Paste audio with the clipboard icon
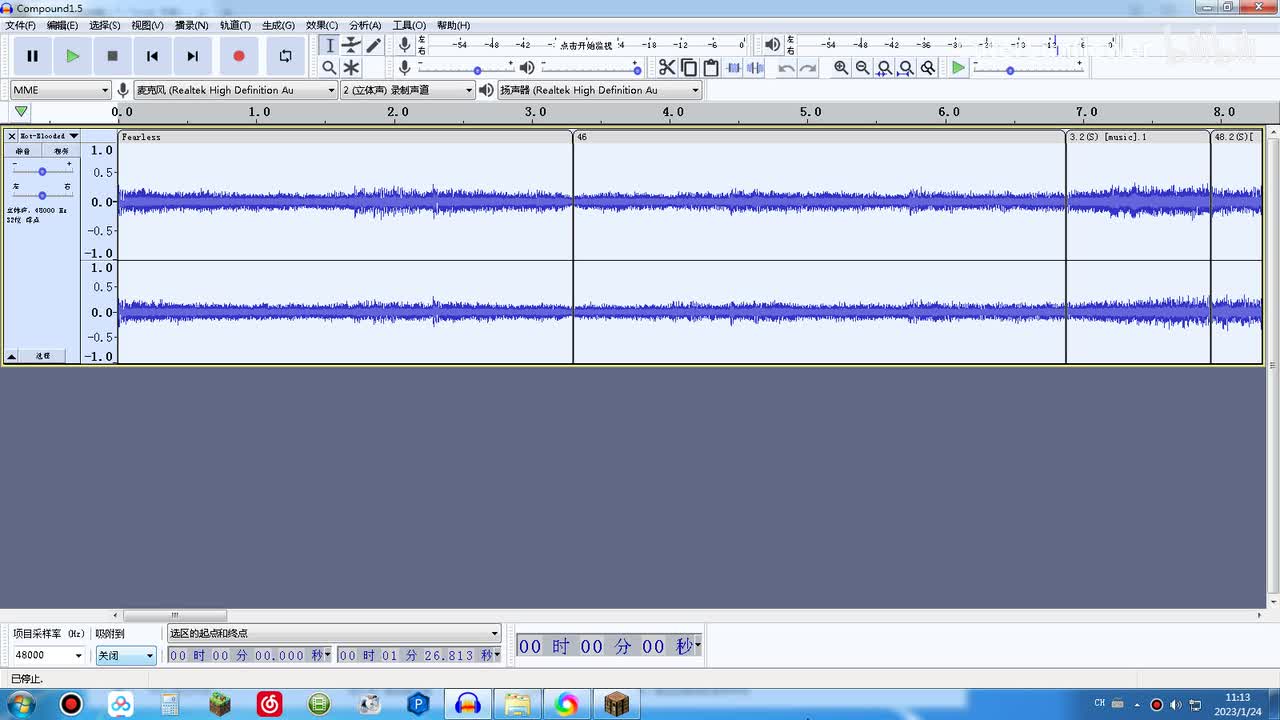 pyautogui.click(x=711, y=67)
